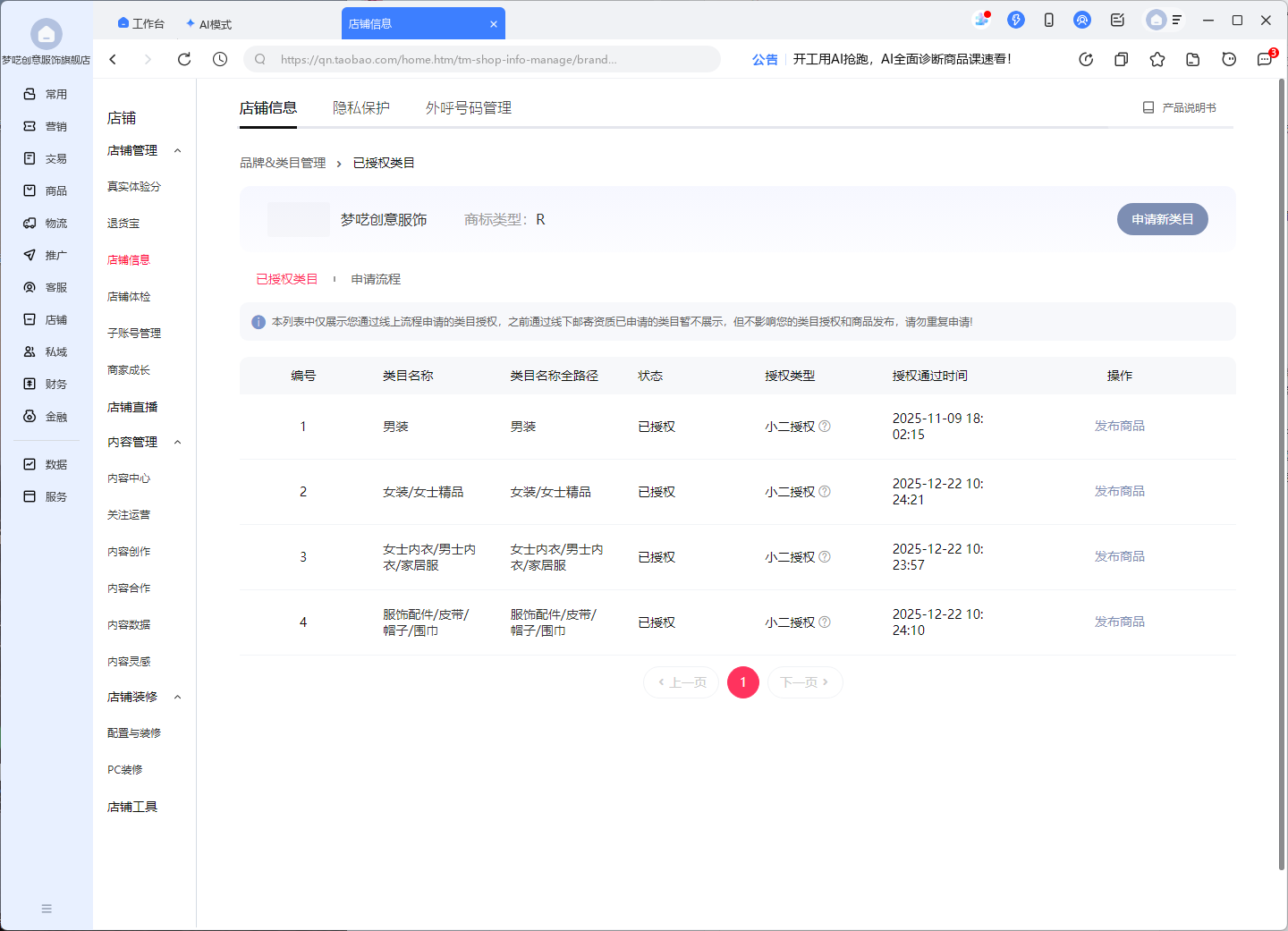The height and width of the screenshot is (931, 1288).
Task: Switch to the 外呼号码管理 tab
Action: [x=469, y=107]
